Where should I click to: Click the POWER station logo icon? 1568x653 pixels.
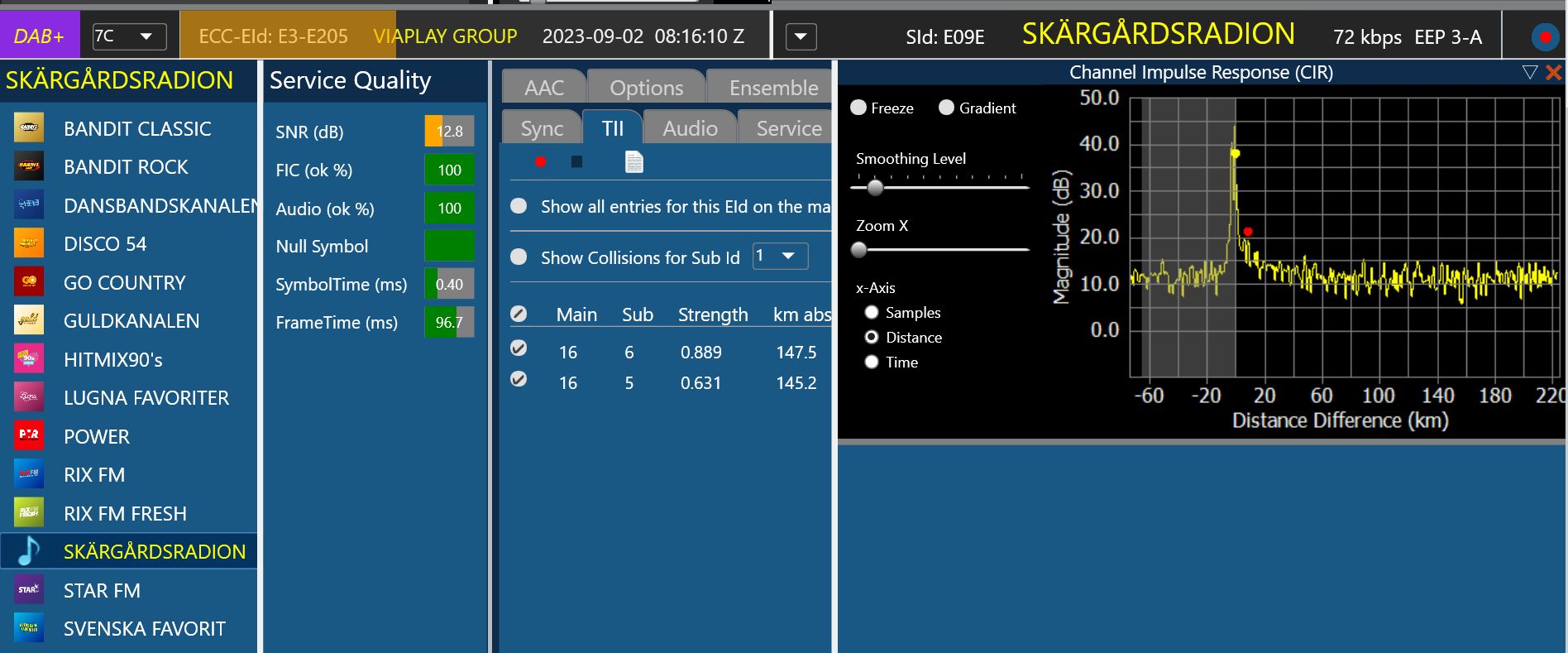(x=29, y=436)
